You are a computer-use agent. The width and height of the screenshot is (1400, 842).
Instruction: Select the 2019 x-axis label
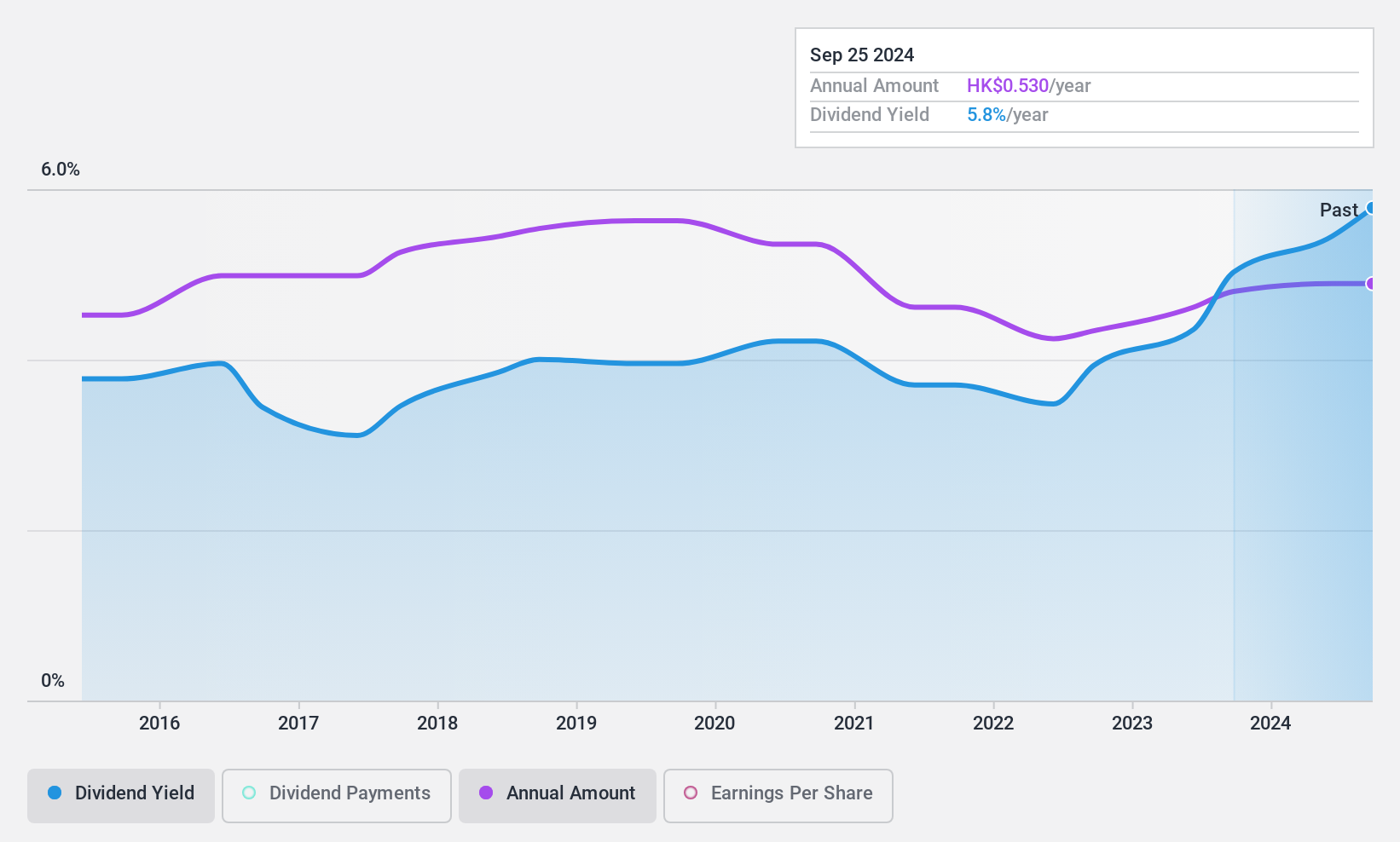[x=576, y=724]
